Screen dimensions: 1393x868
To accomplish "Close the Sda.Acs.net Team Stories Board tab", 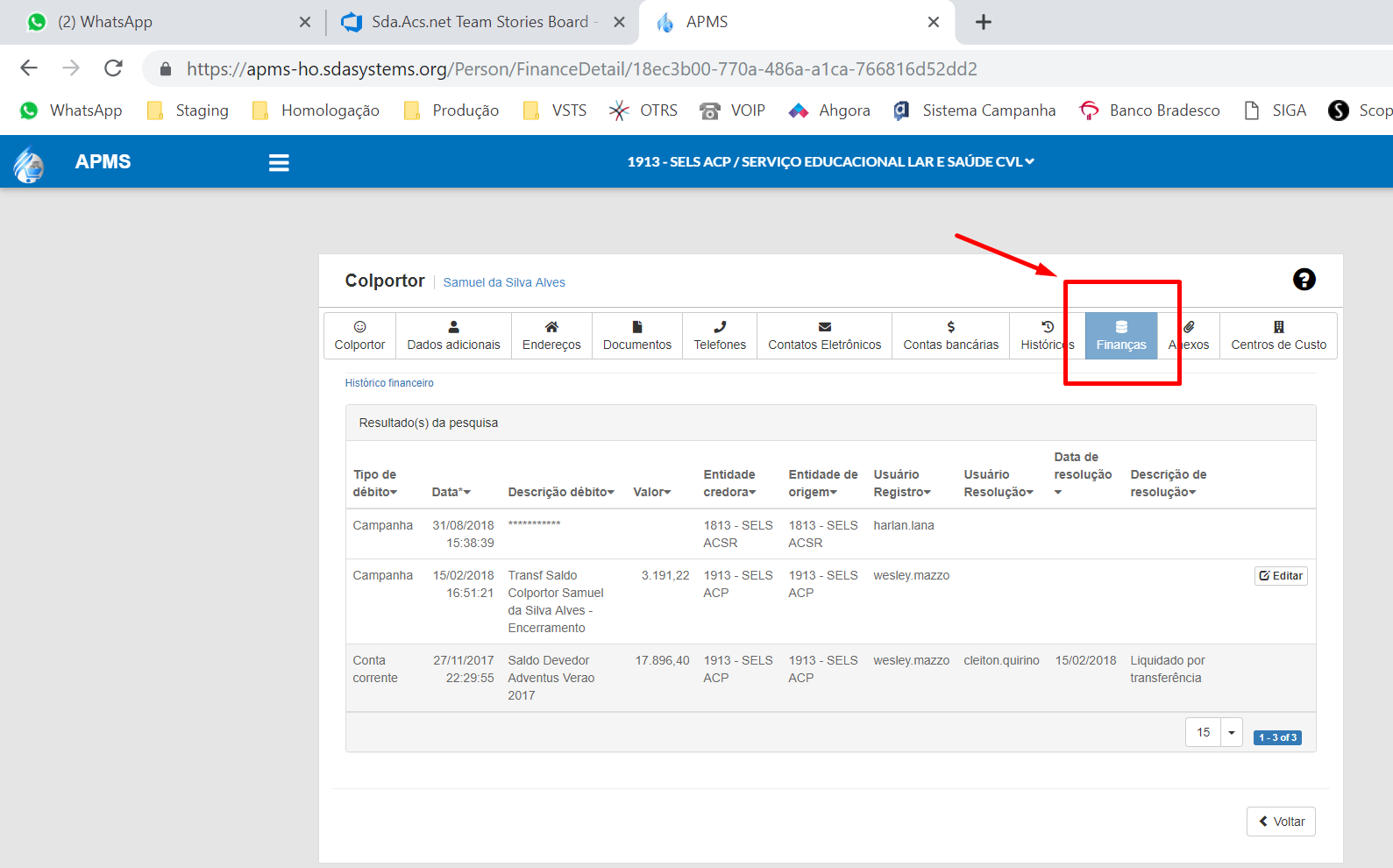I will [x=619, y=22].
